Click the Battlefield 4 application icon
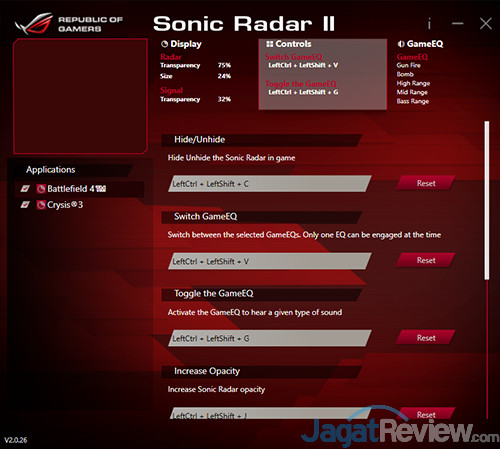Image resolution: width=500 pixels, height=449 pixels. [41, 189]
